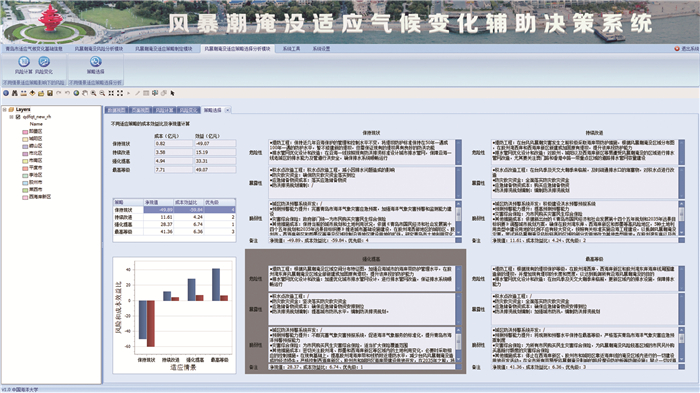
Task: Show full extent with the globe icon
Action: point(76,93)
